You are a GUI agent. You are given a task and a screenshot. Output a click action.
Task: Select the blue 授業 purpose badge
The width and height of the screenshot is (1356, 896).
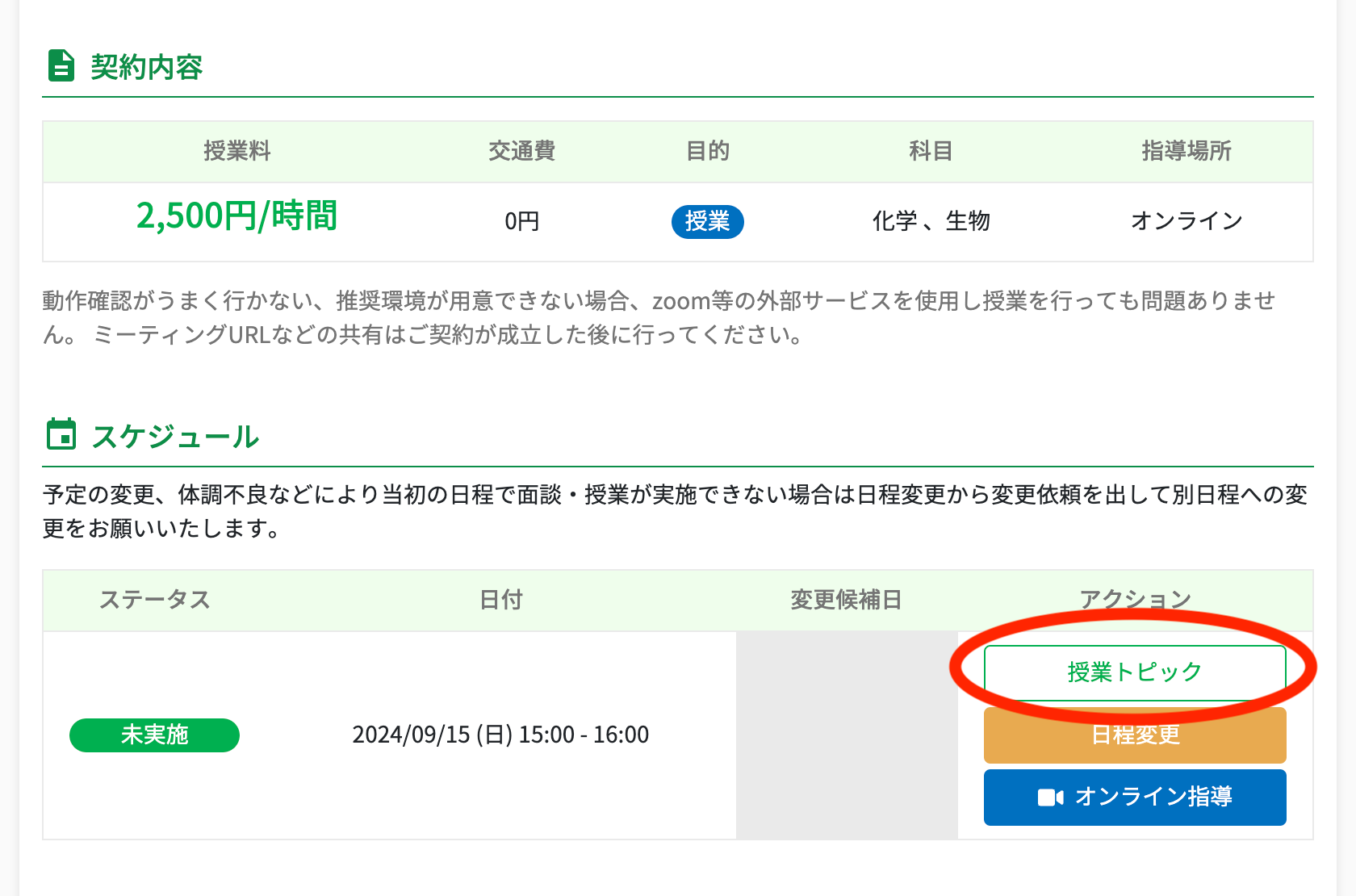(707, 221)
